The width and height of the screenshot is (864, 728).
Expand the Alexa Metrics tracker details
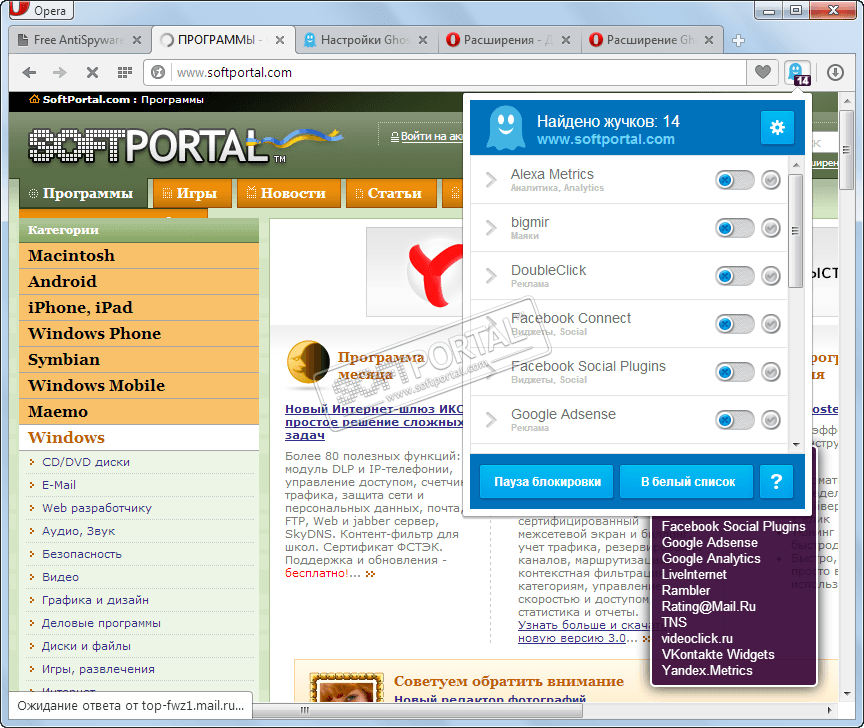[x=491, y=180]
